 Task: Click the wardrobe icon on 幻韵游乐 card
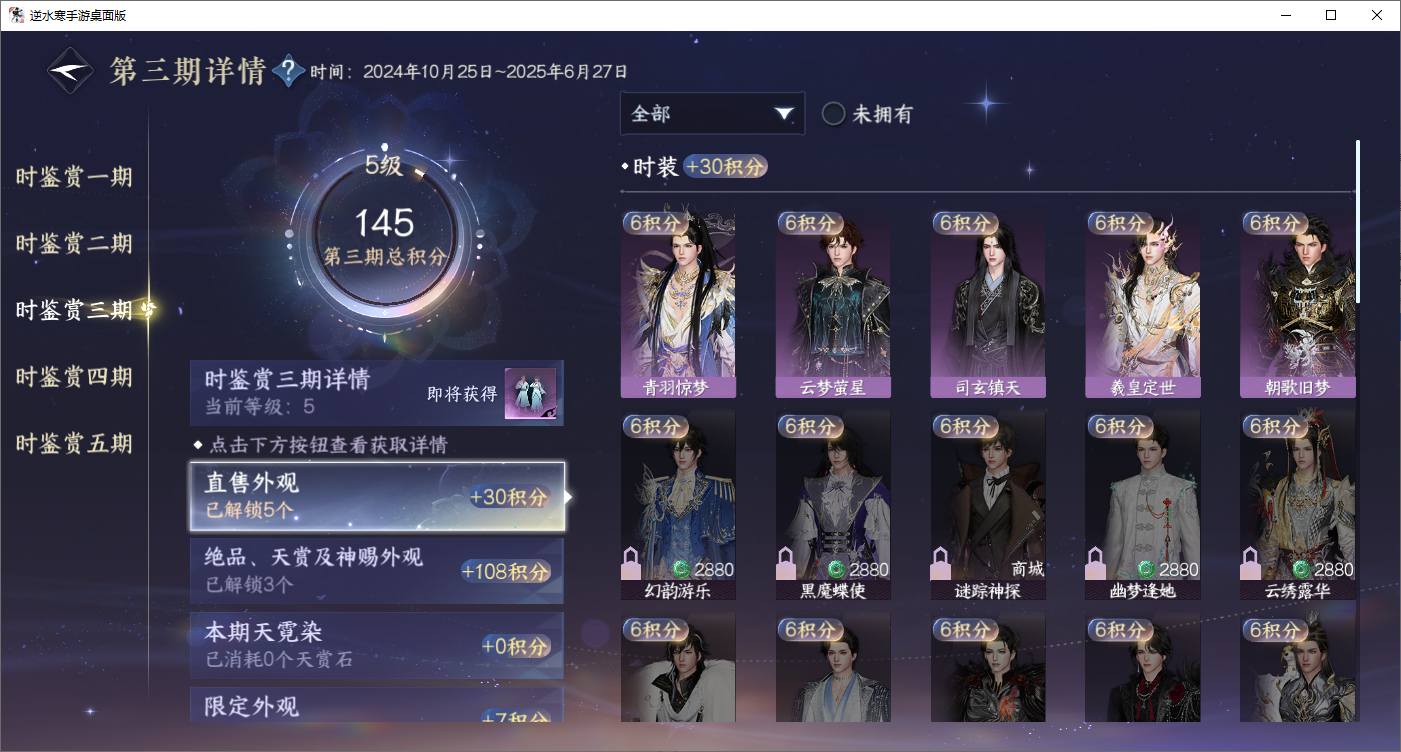[631, 564]
